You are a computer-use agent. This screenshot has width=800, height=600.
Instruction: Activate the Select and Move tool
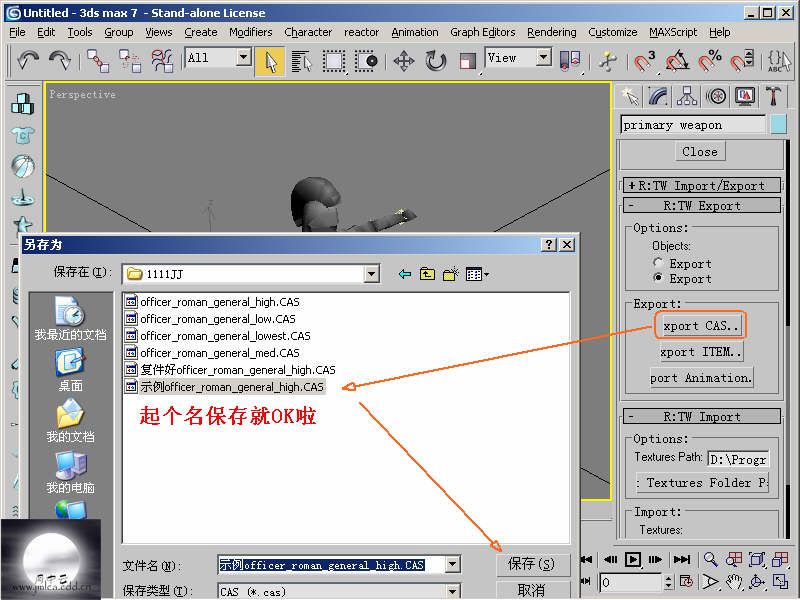(404, 60)
